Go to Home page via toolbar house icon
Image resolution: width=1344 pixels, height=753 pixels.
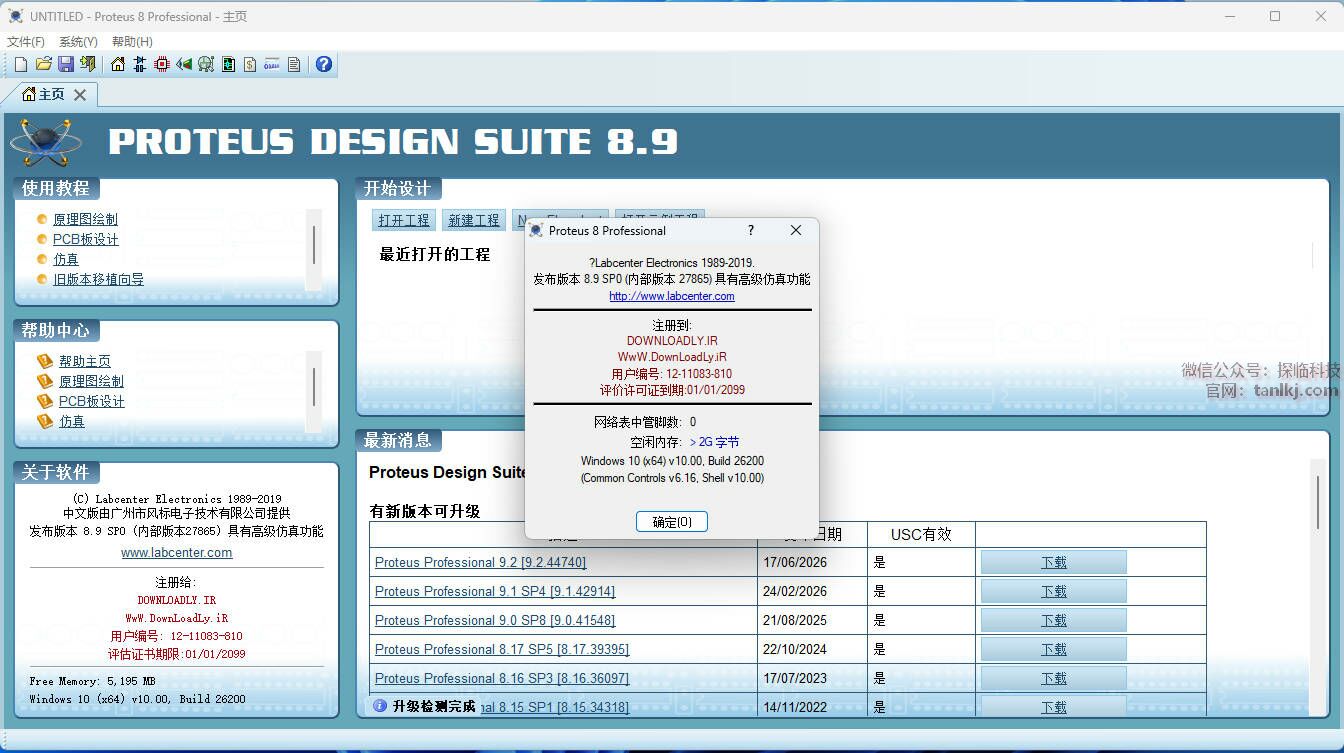pyautogui.click(x=118, y=64)
